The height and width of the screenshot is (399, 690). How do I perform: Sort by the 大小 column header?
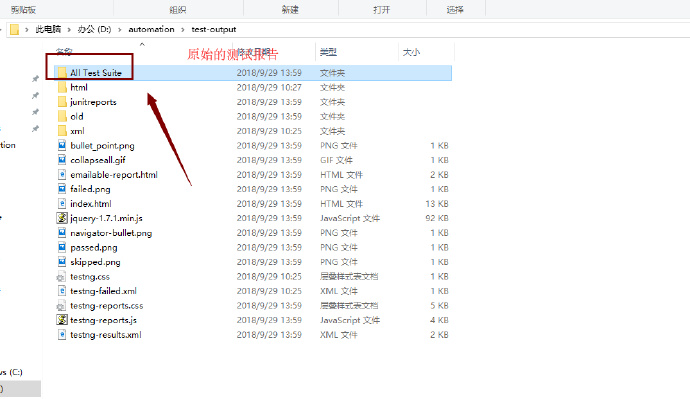(x=411, y=52)
